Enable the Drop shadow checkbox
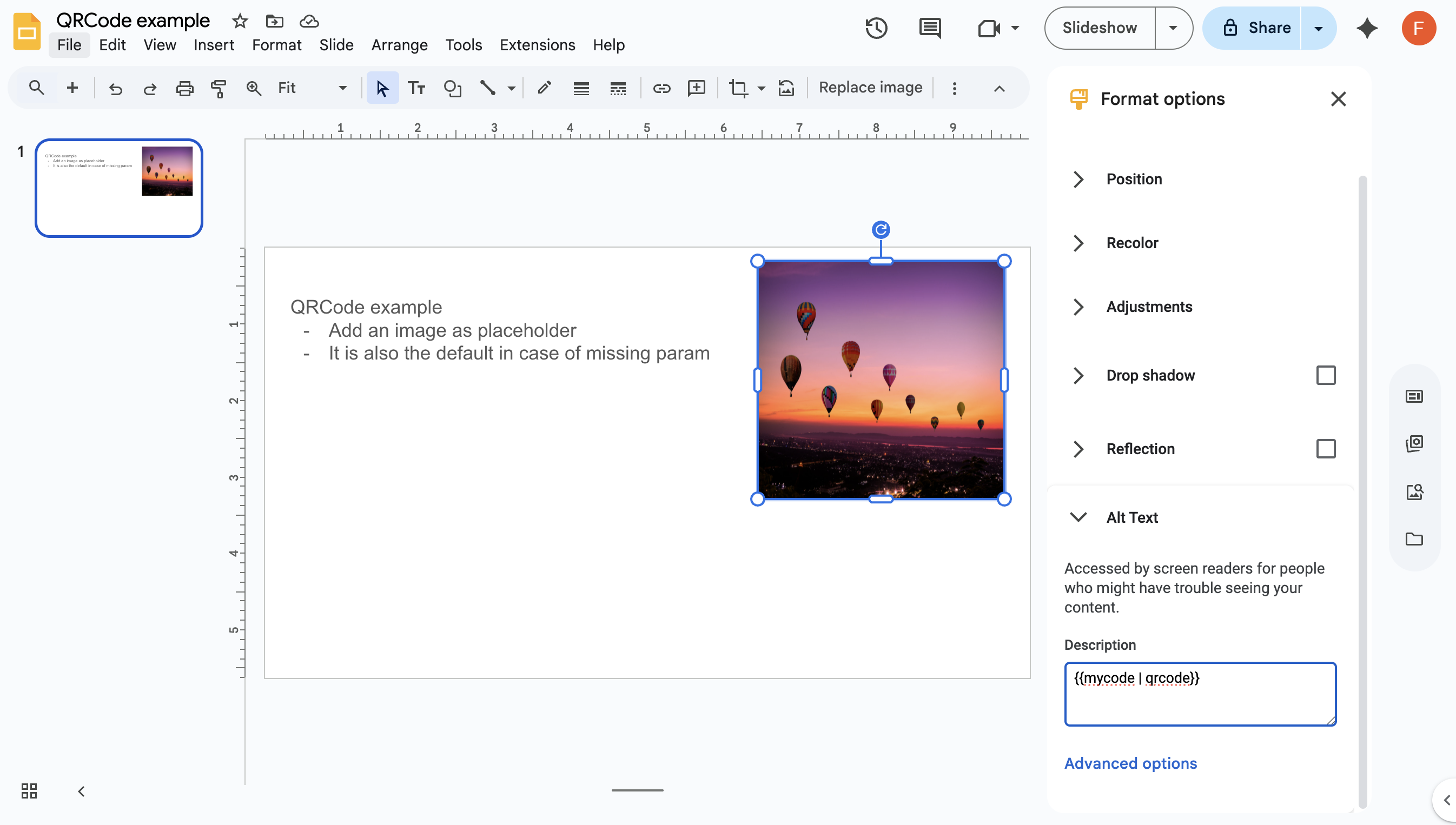Screen dimensions: 1456x825 coord(1325,375)
